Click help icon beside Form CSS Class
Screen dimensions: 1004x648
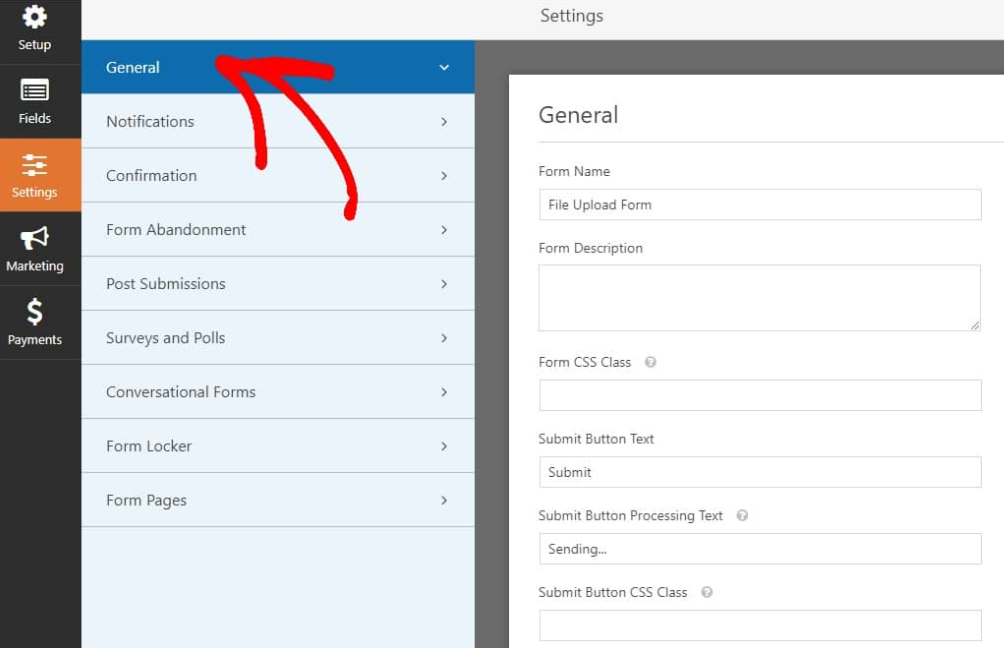pyautogui.click(x=651, y=362)
